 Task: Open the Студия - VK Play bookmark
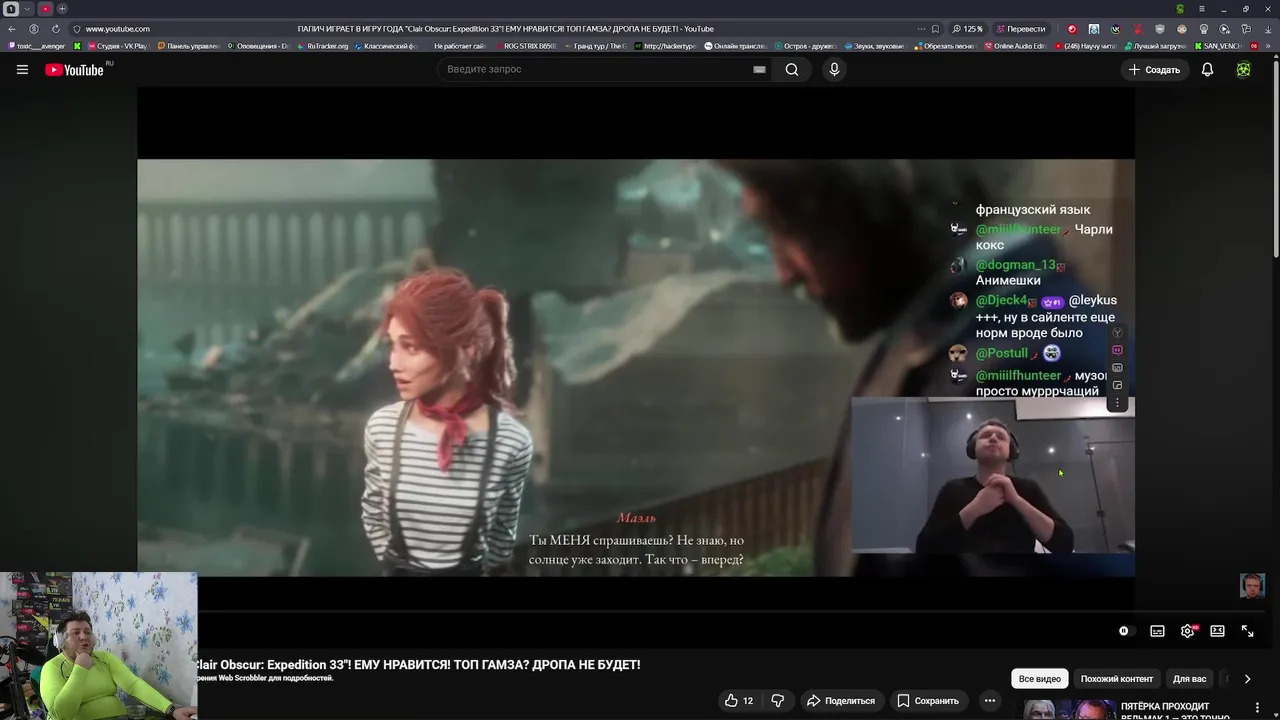click(x=117, y=46)
